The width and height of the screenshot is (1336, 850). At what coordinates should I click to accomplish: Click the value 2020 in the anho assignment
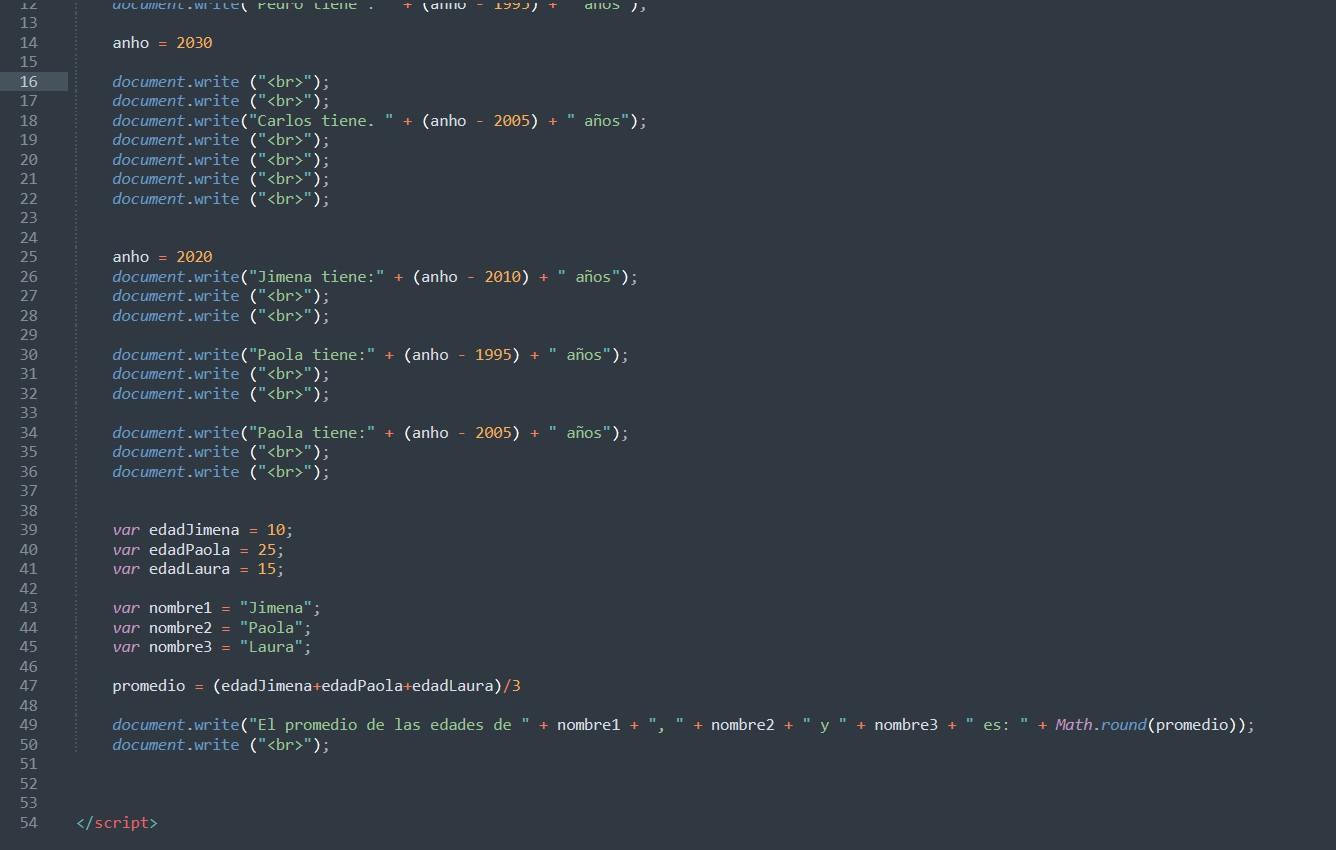click(194, 257)
